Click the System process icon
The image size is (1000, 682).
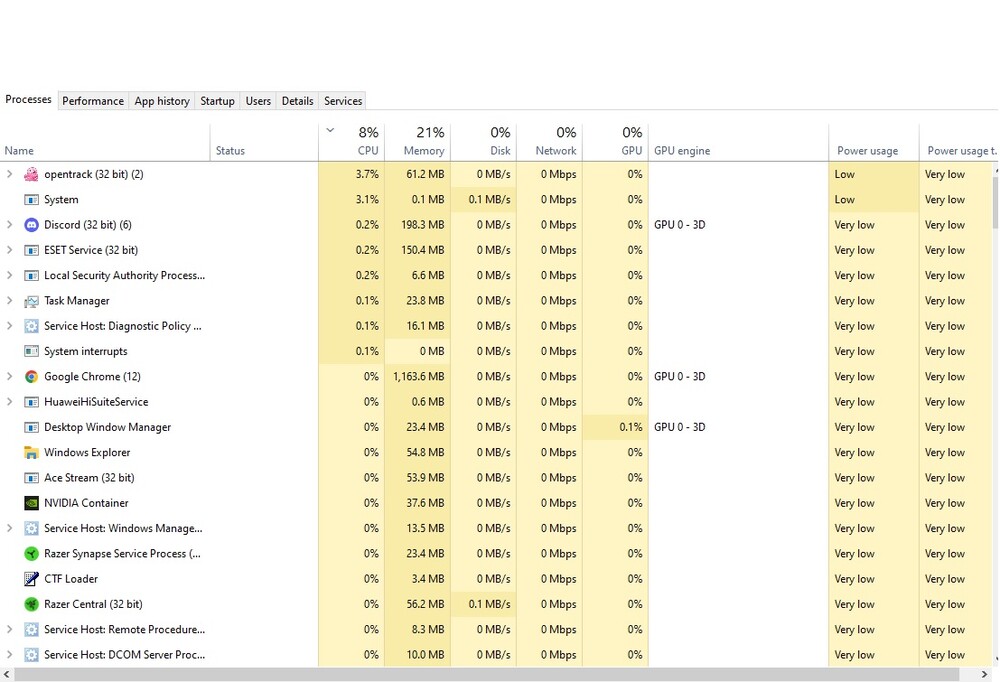click(x=31, y=200)
